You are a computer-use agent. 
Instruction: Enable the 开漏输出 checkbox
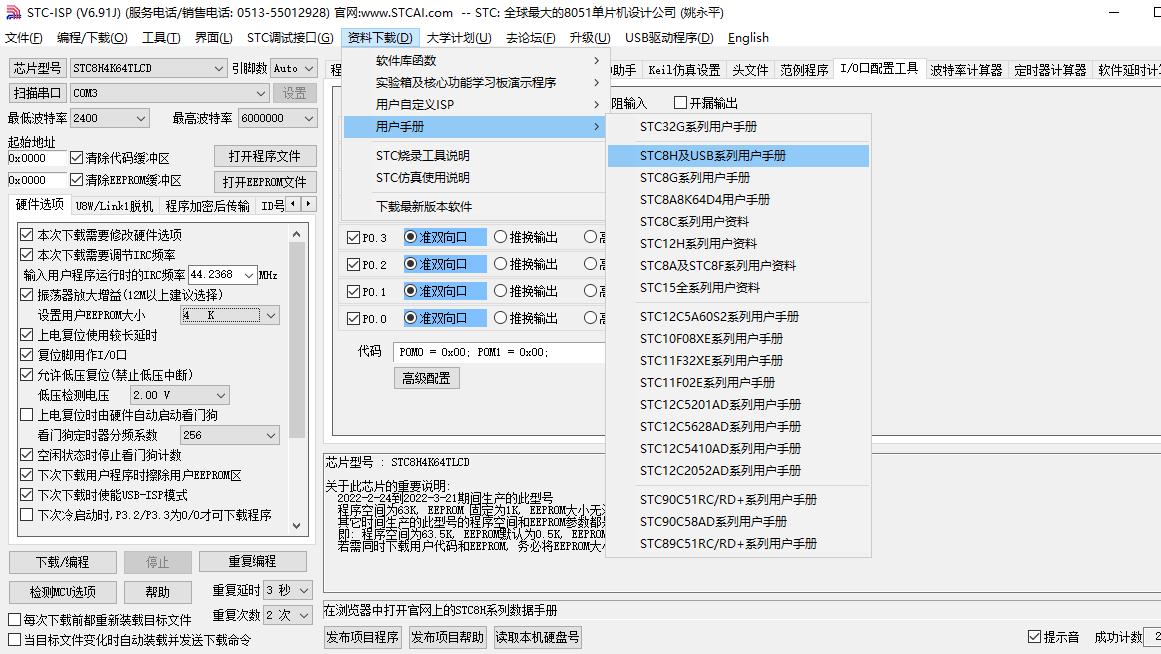680,102
